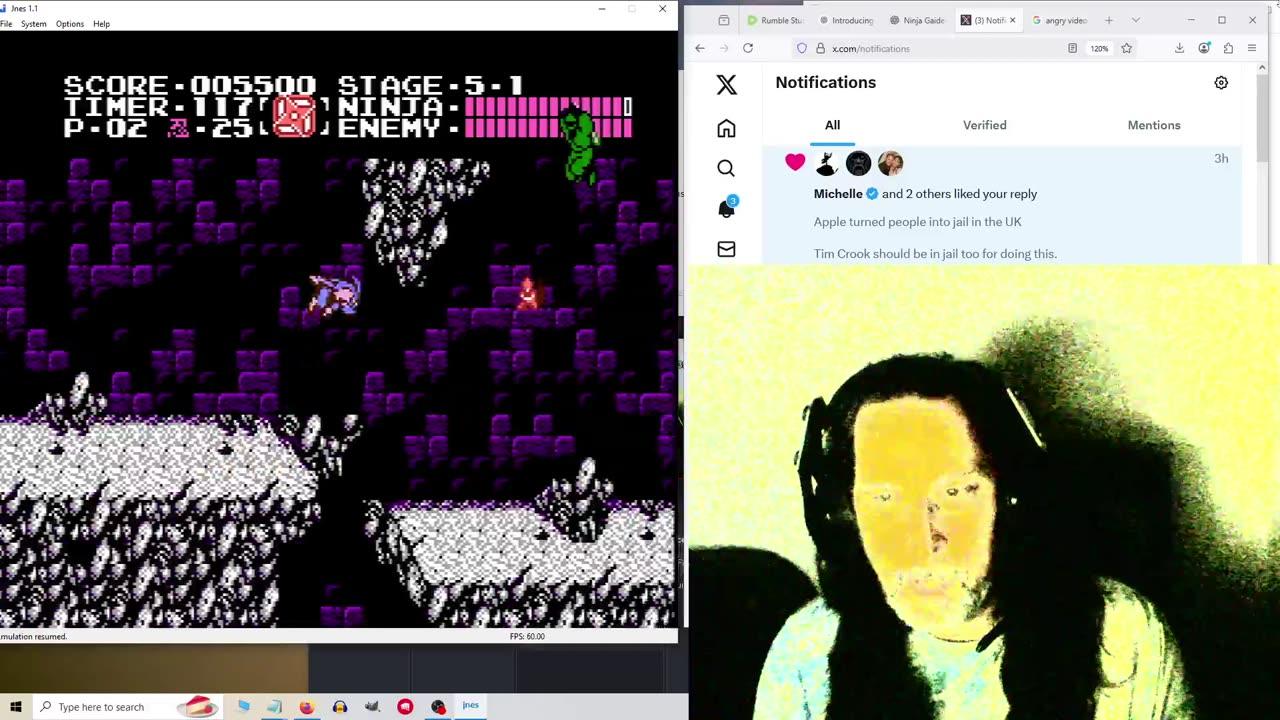Go back in Firefox
The image size is (1280, 720).
tap(700, 48)
